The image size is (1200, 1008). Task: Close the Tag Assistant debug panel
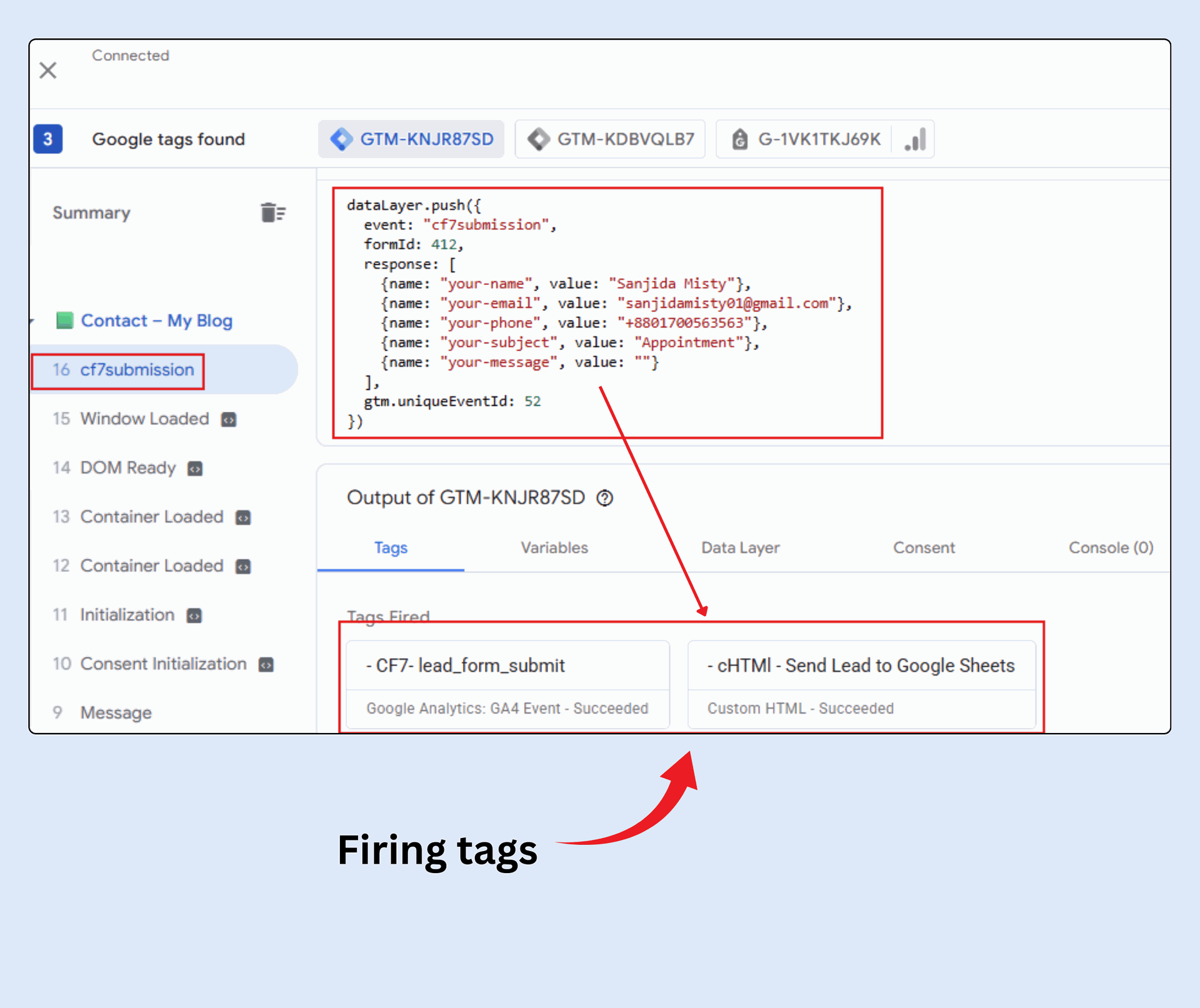tap(48, 70)
